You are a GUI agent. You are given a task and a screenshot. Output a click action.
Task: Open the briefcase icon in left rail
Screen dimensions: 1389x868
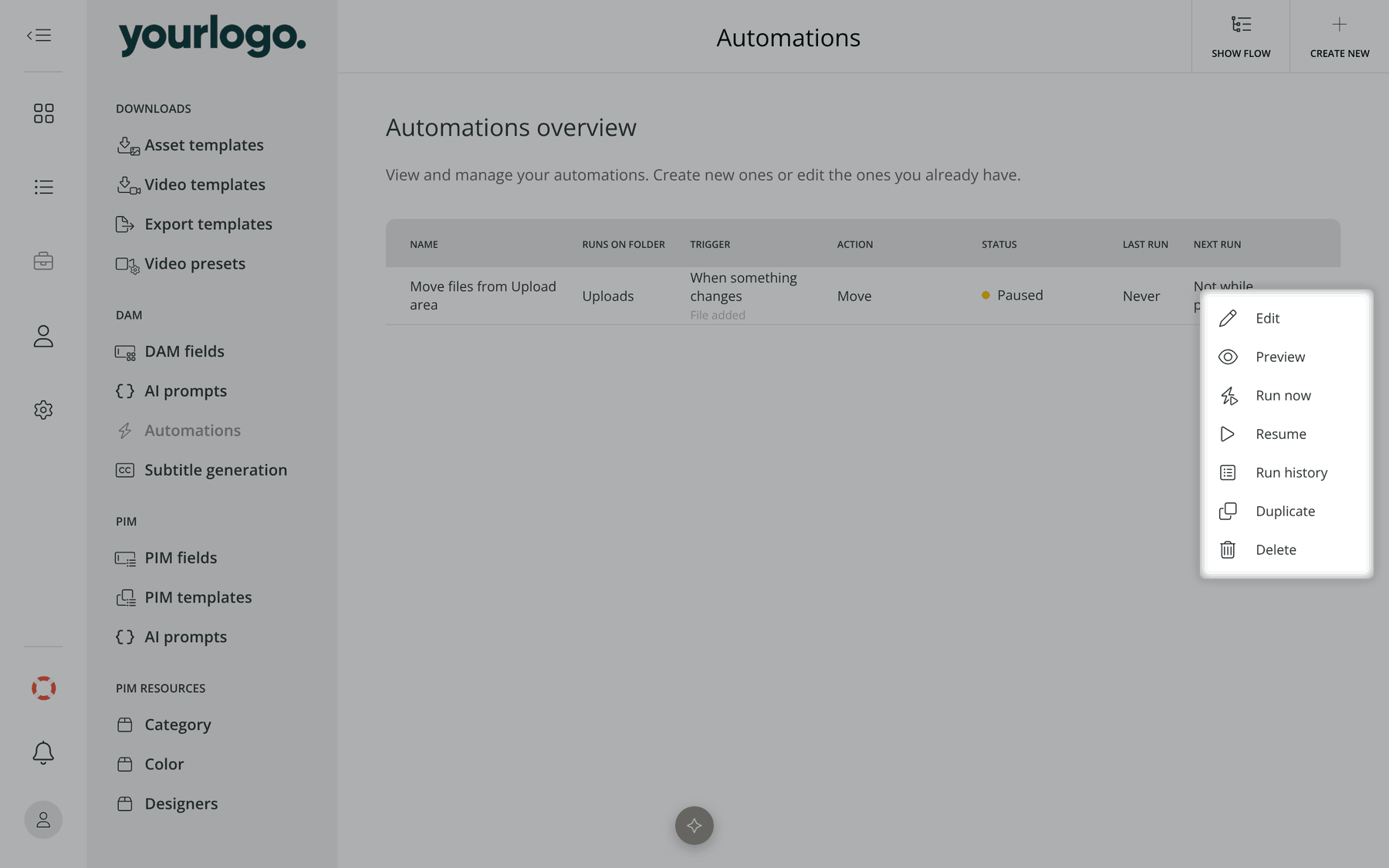(43, 261)
